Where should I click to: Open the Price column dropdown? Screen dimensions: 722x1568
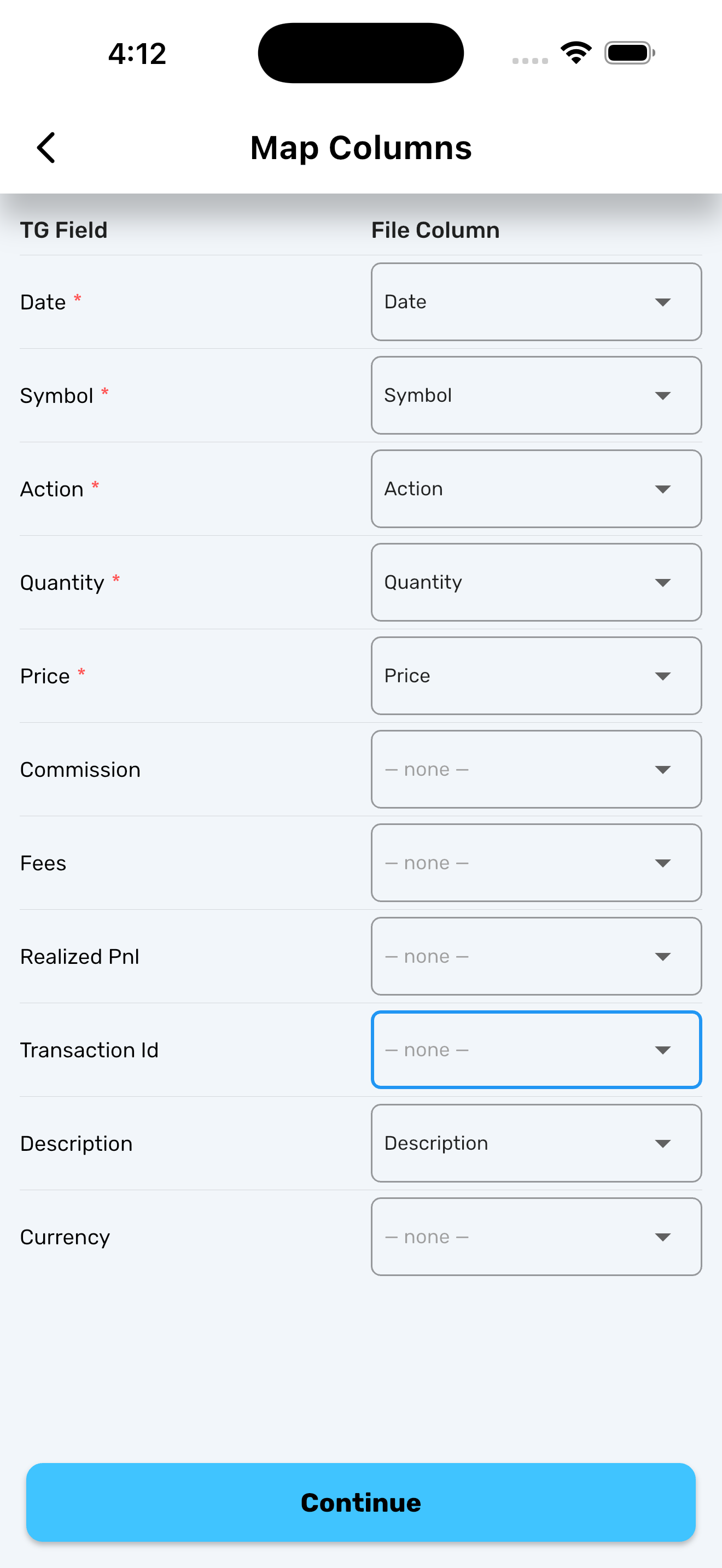point(535,676)
